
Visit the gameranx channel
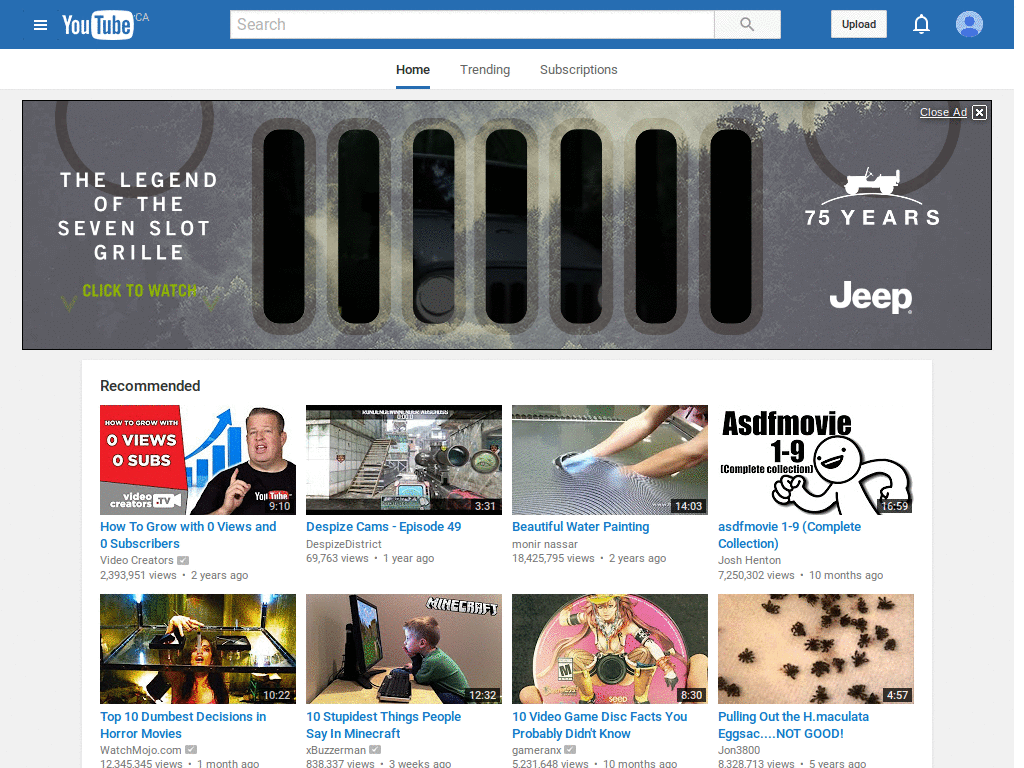point(536,750)
